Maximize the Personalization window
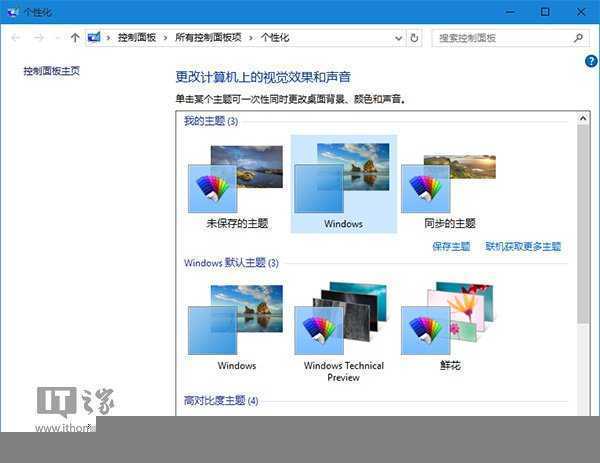The width and height of the screenshot is (600, 463). (x=545, y=12)
